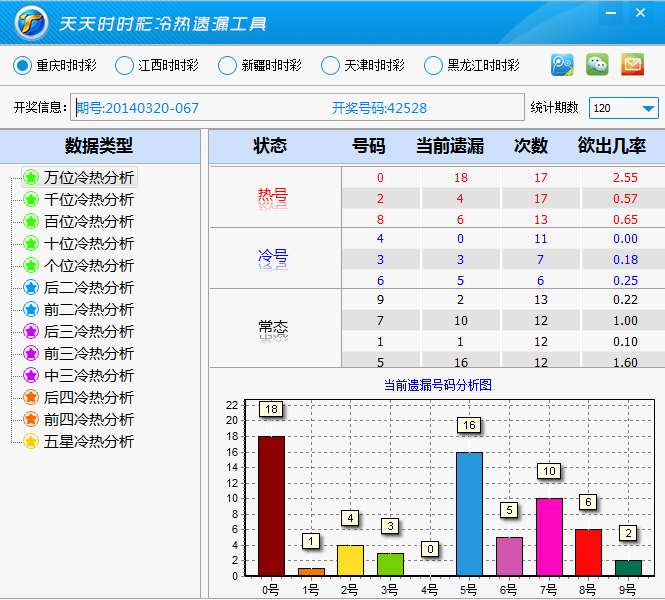Open 五星冷热分析 in the tree
The image size is (665, 600).
tap(89, 442)
